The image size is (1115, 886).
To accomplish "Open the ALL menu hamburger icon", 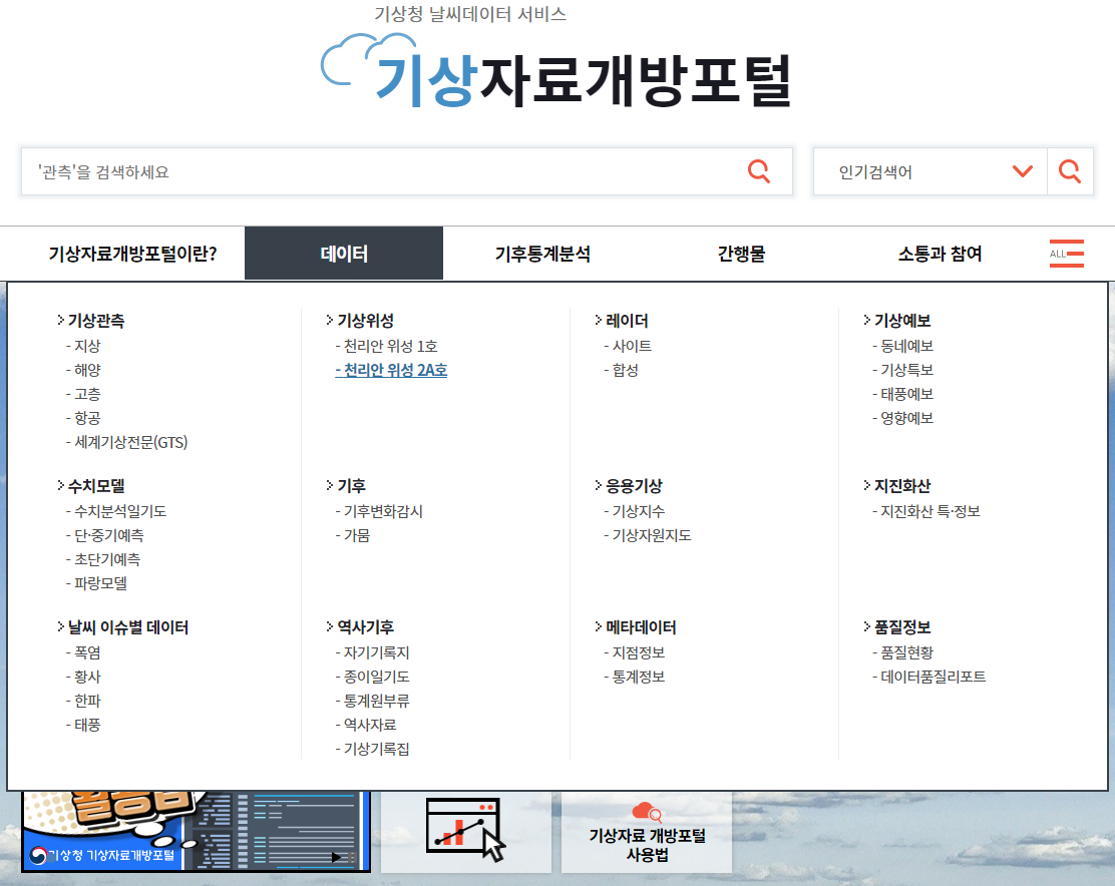I will point(1067,254).
